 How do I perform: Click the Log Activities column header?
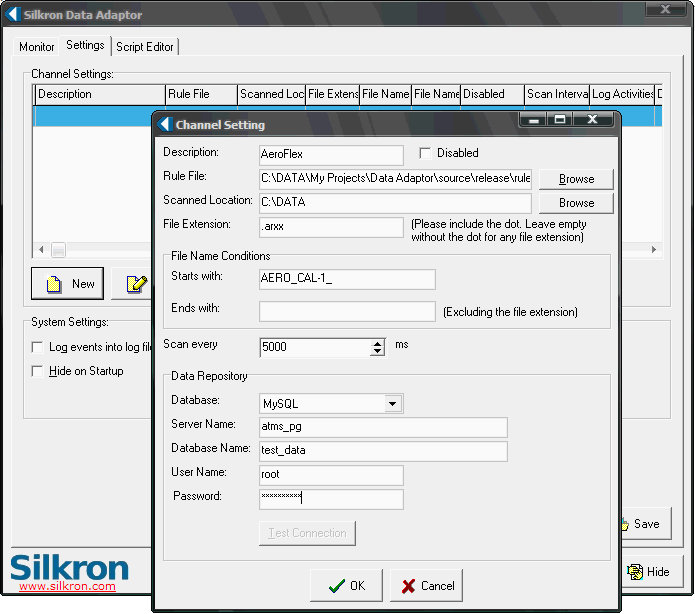[x=622, y=94]
